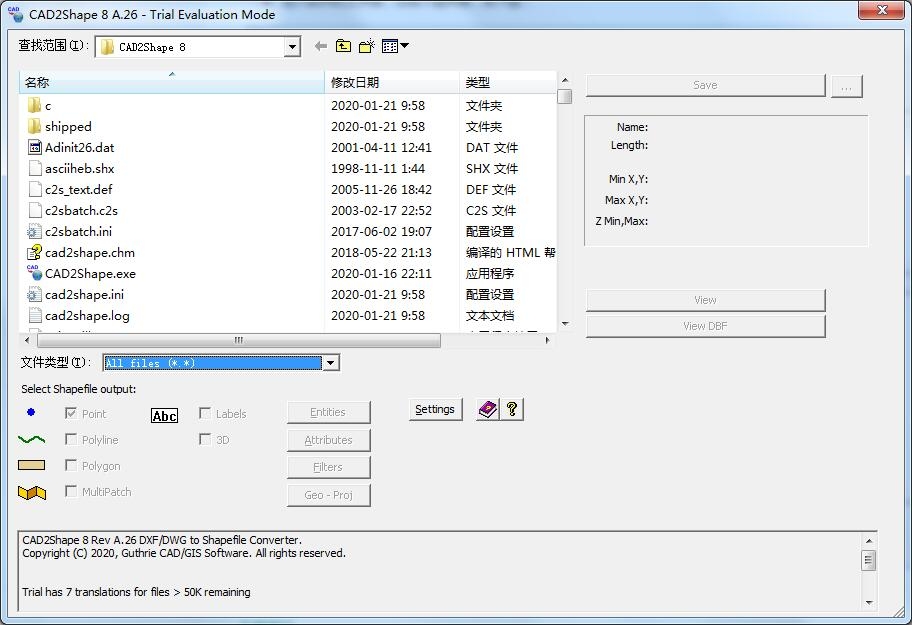Click the CAD2Shape title bar app icon
The height and width of the screenshot is (625, 912).
15,14
